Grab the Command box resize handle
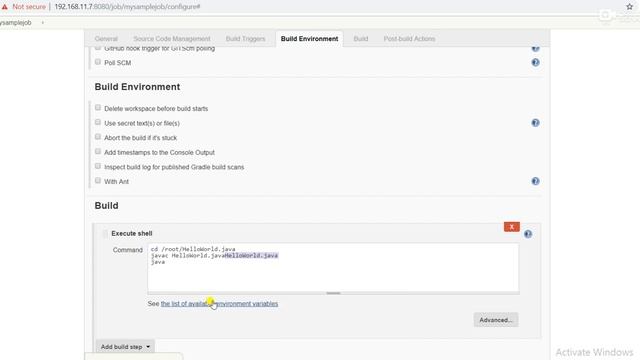Viewport: 640px width, 360px height. click(333, 293)
